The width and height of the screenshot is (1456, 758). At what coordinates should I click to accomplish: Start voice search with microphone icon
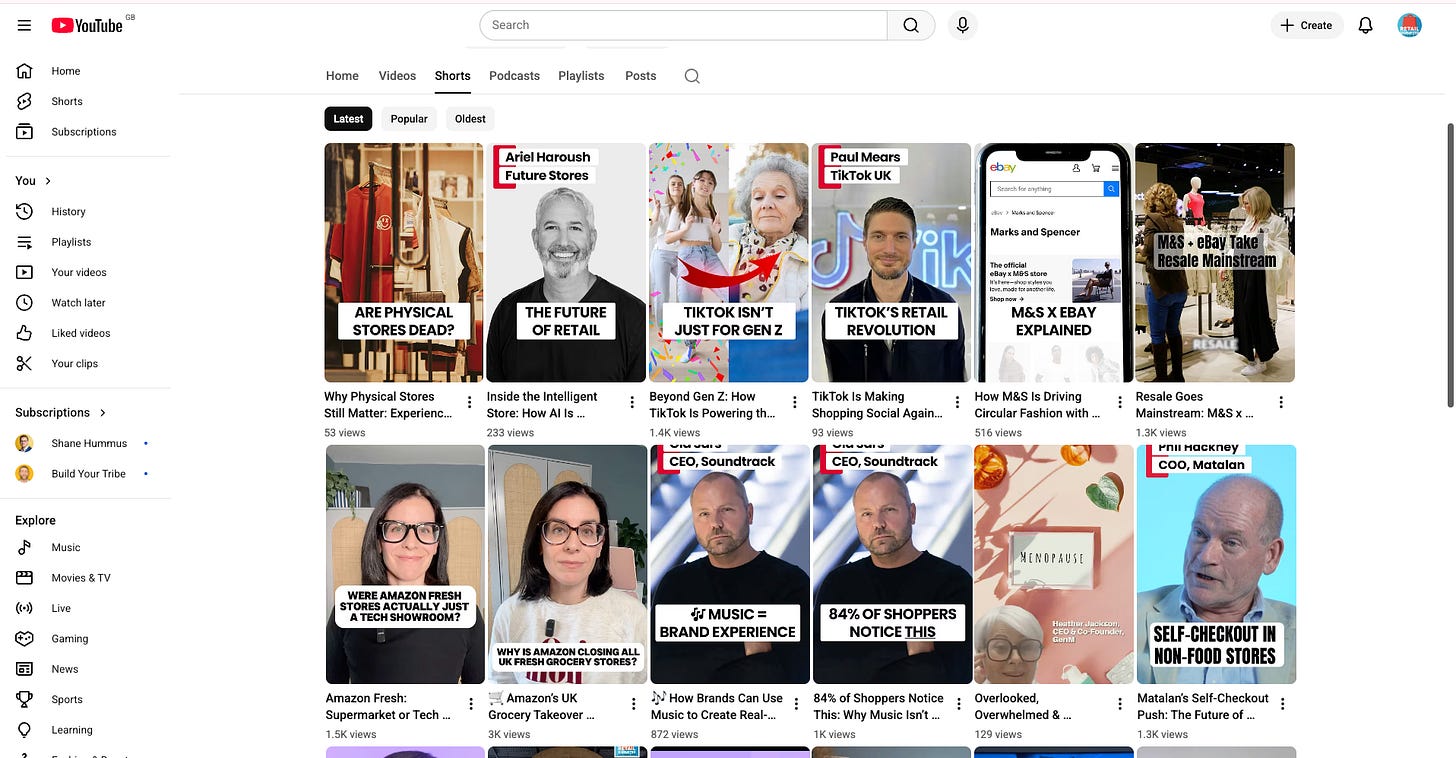pyautogui.click(x=962, y=25)
